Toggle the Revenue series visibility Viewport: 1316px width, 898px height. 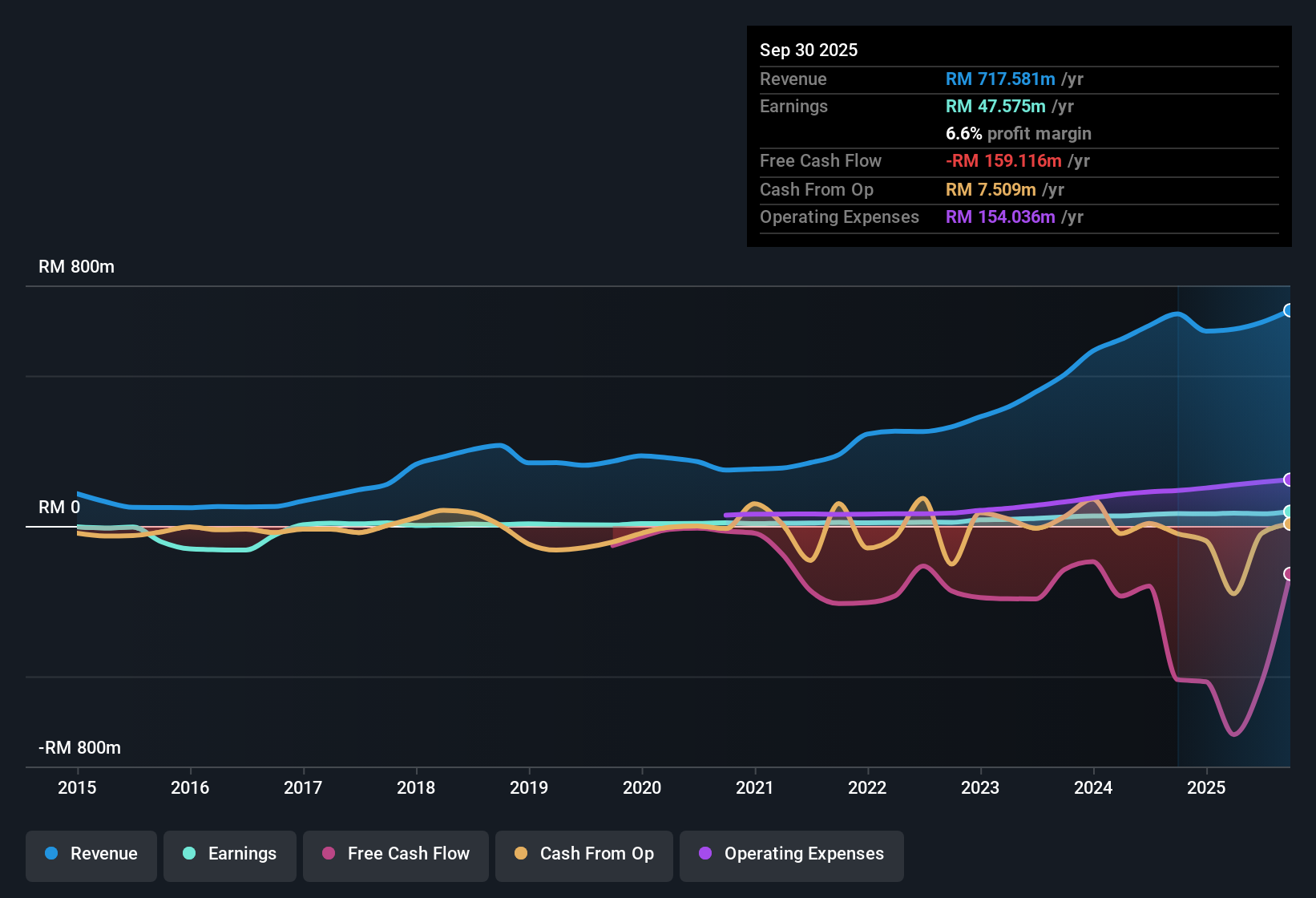click(91, 854)
